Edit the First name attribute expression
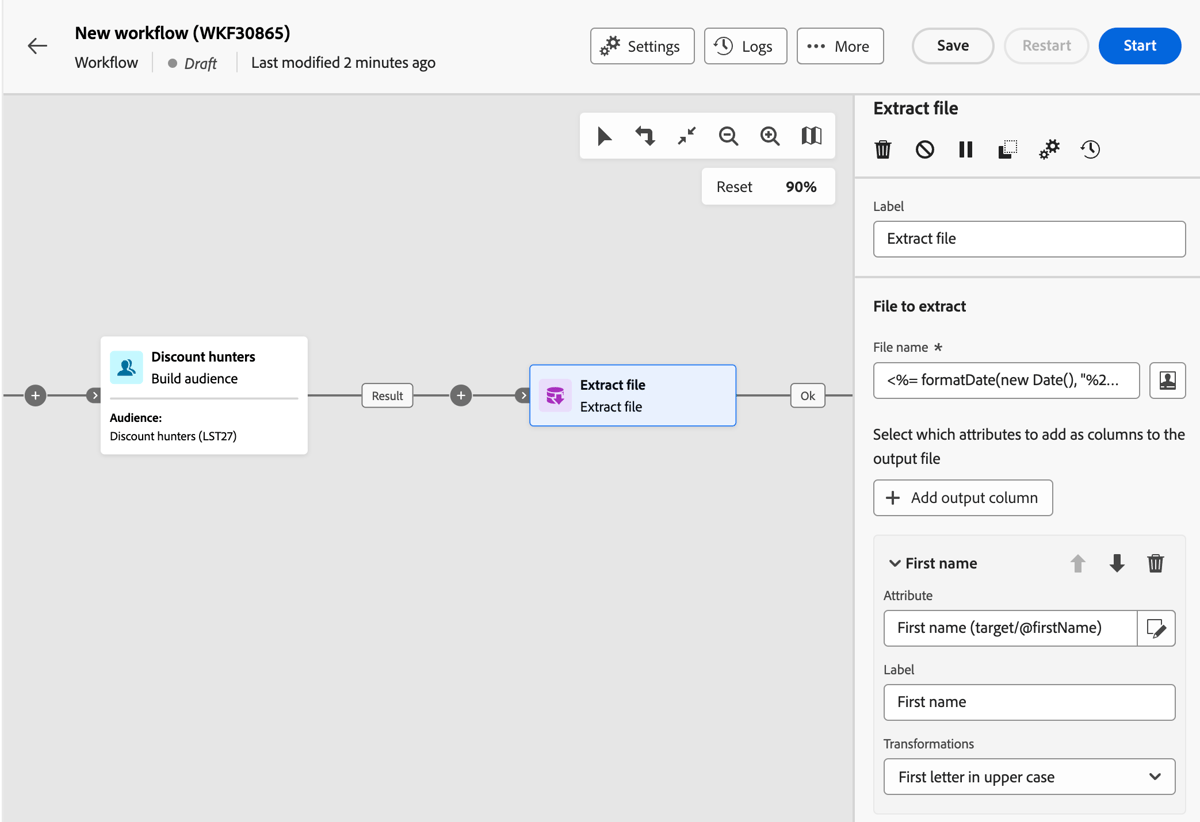 (1156, 628)
